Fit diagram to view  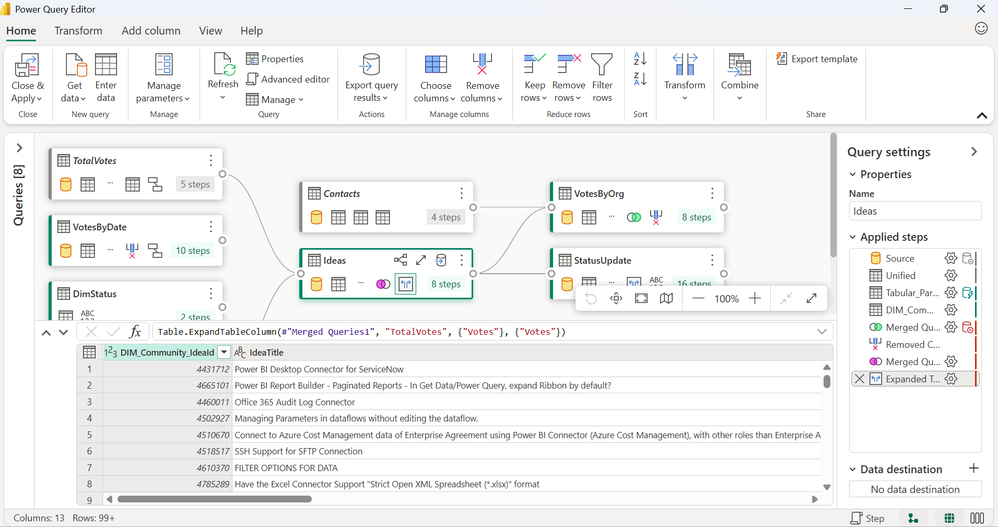642,299
